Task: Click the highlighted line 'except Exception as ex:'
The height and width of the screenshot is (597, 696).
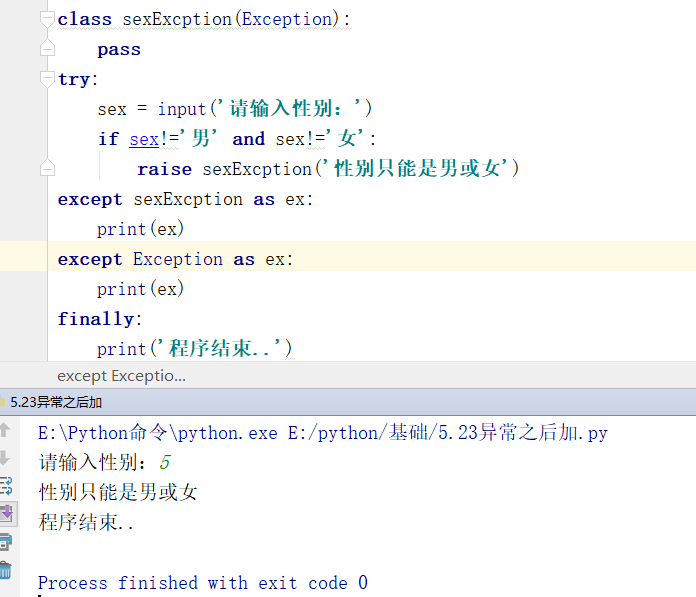Action: pyautogui.click(x=176, y=259)
